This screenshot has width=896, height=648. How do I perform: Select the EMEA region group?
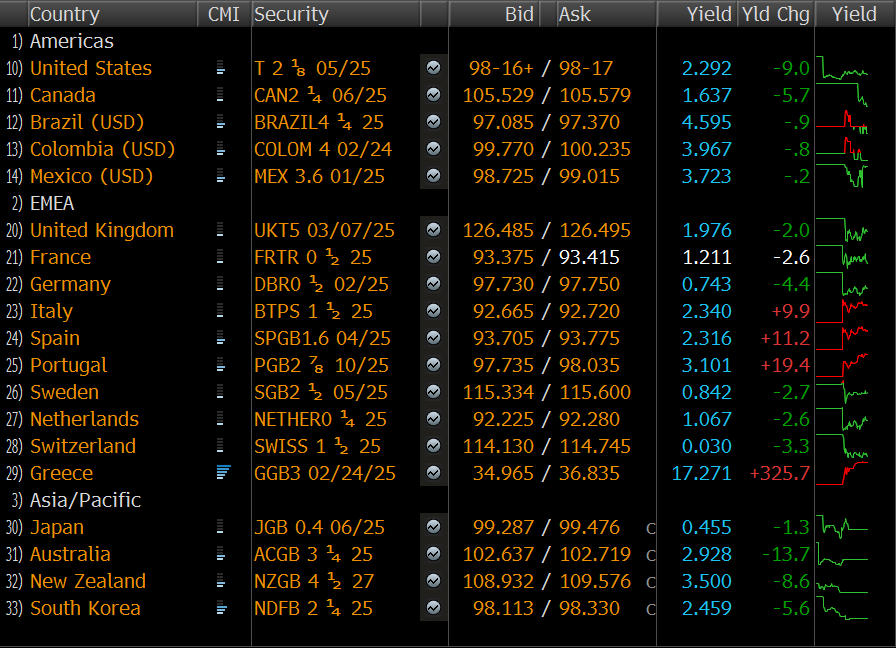(x=52, y=203)
